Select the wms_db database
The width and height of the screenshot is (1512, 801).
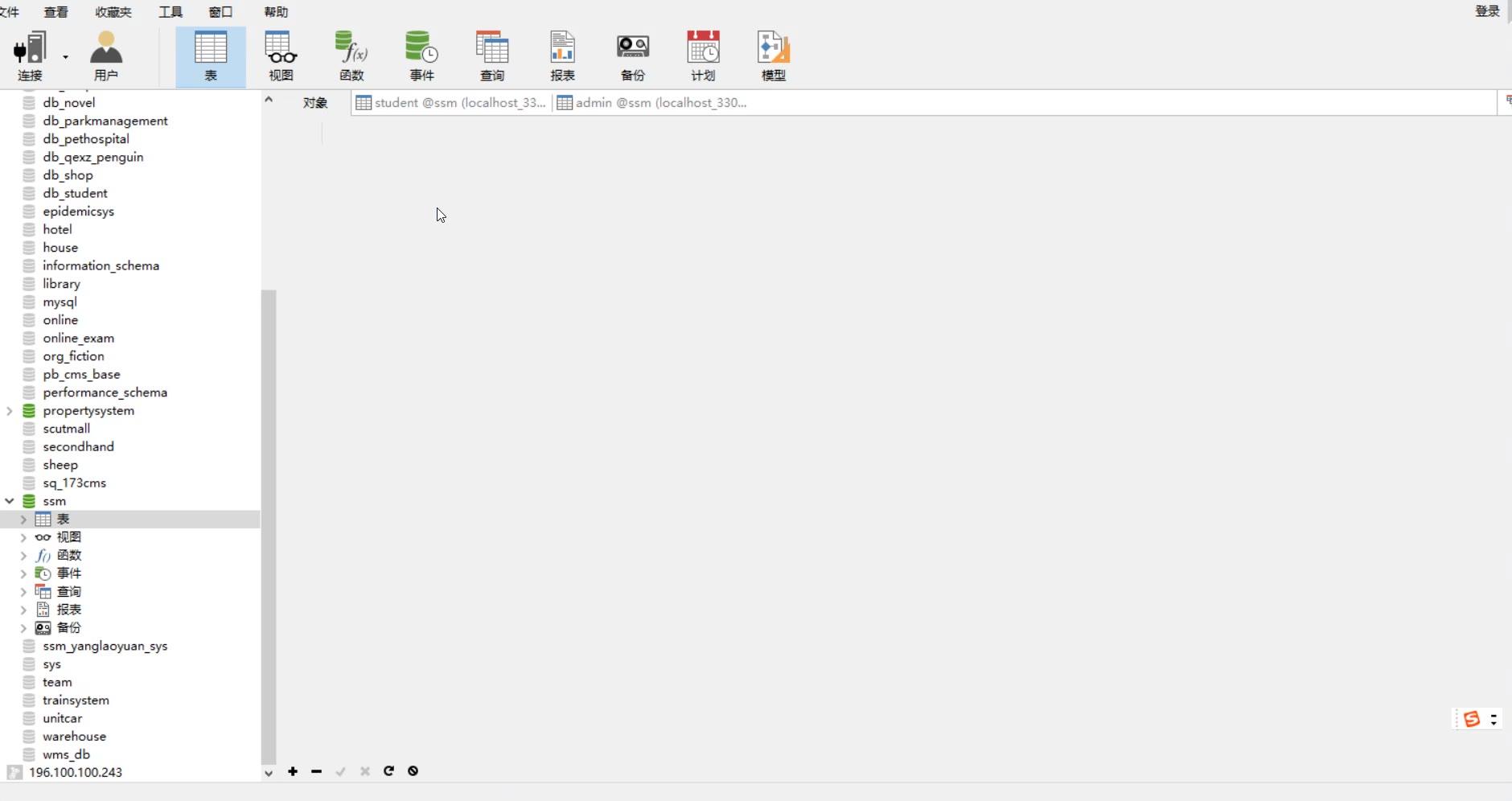click(66, 754)
